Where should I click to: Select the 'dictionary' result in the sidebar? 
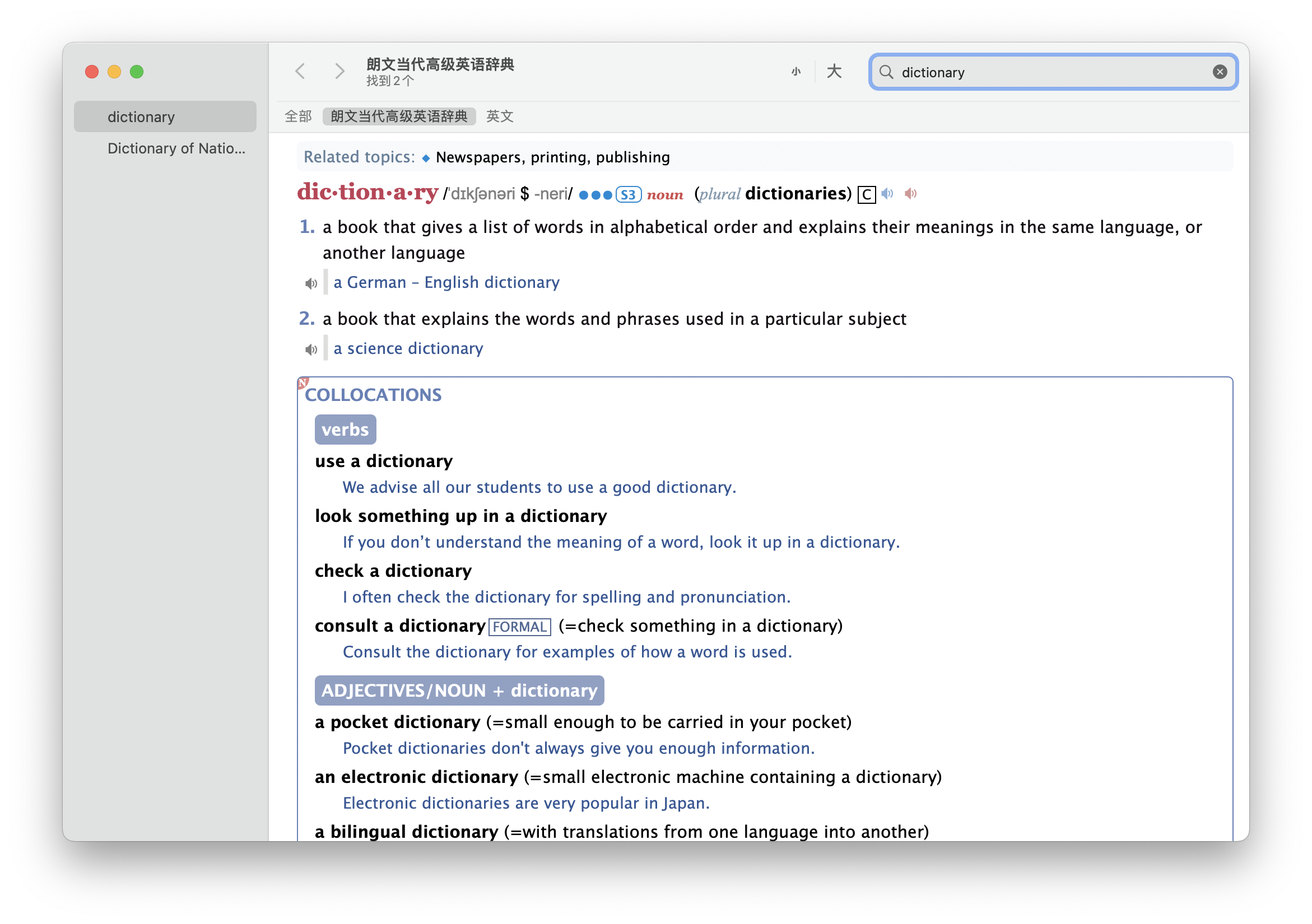(x=165, y=117)
